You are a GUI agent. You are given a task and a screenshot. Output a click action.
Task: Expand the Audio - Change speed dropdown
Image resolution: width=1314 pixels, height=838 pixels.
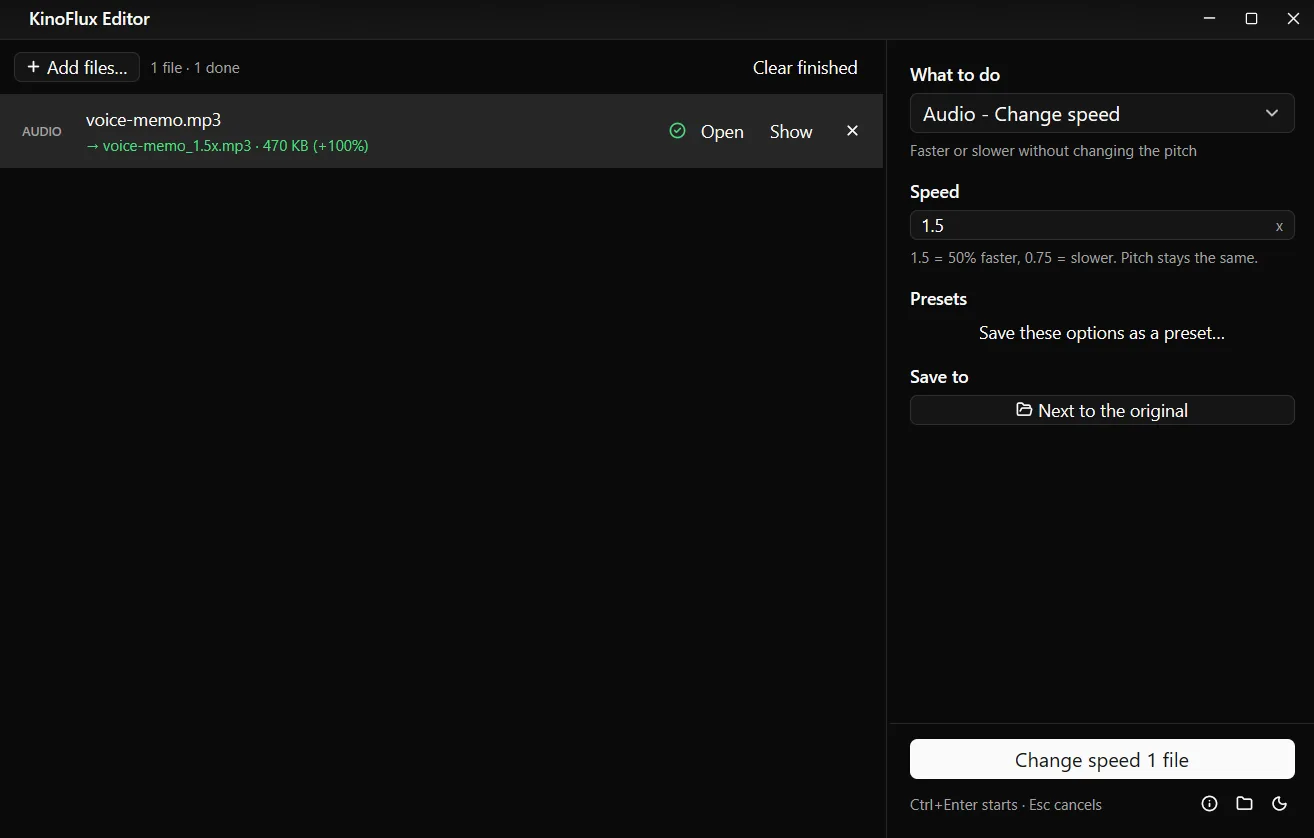[1102, 113]
